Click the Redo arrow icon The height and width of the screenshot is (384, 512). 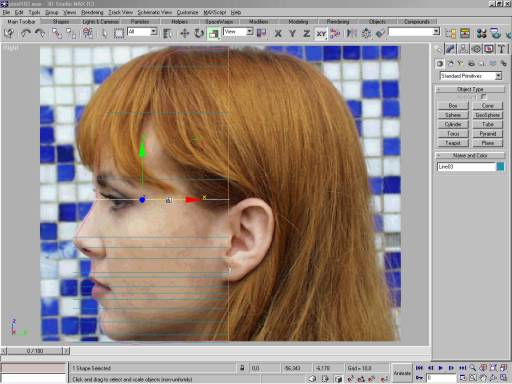(40, 33)
